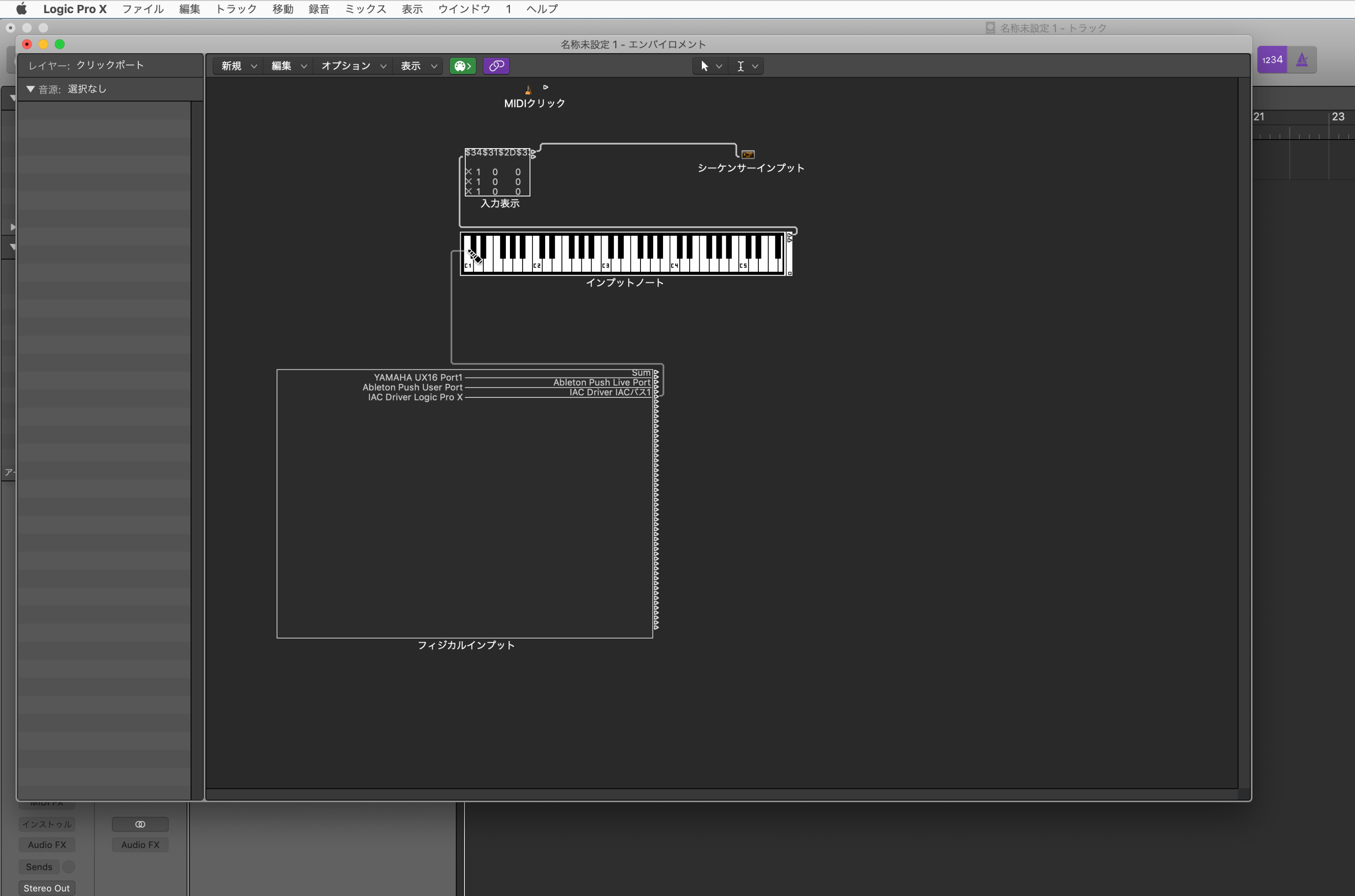
Task: Select the 入力表示 monitor object
Action: point(497,172)
